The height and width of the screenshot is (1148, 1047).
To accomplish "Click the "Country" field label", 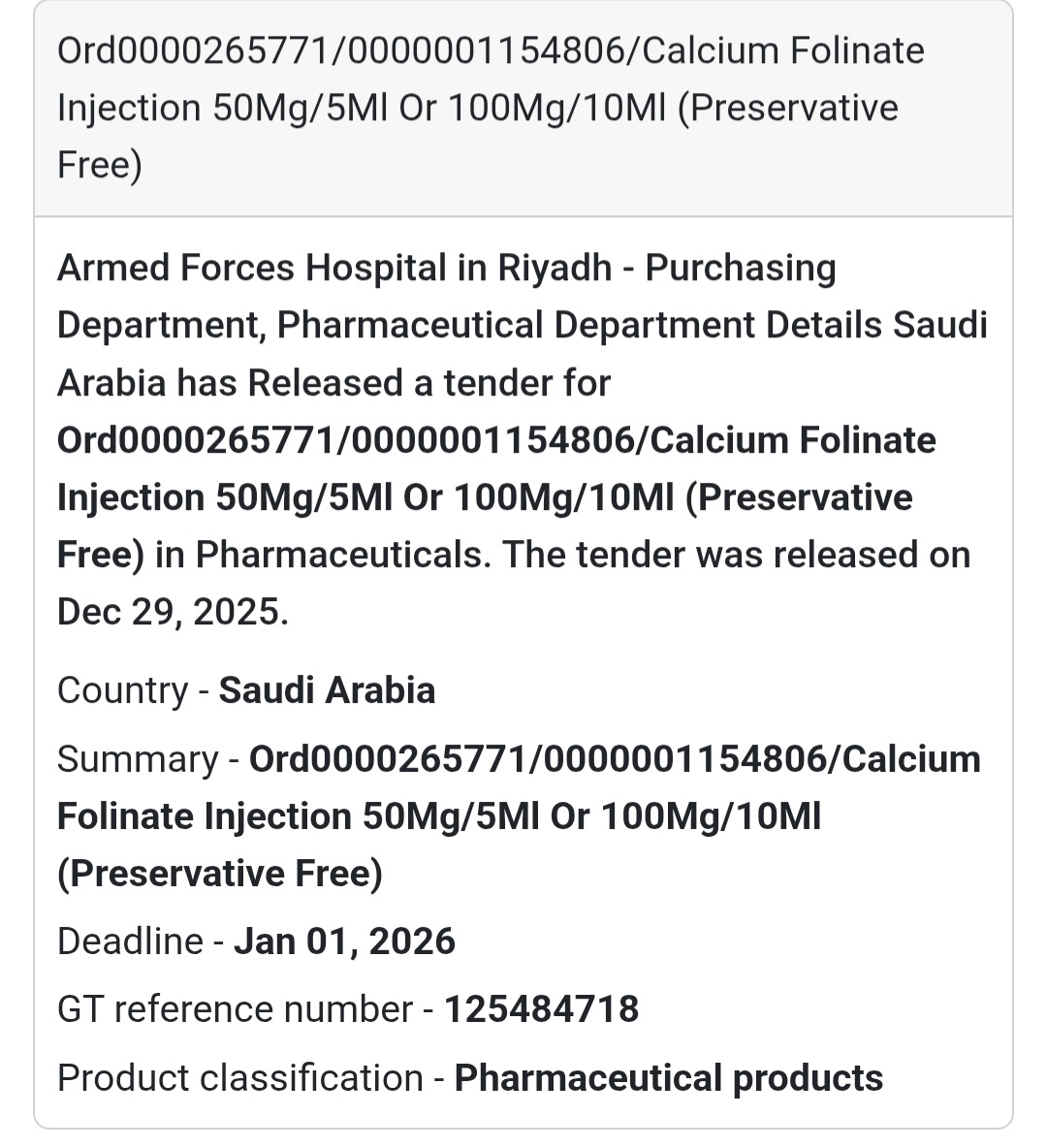I will (122, 690).
